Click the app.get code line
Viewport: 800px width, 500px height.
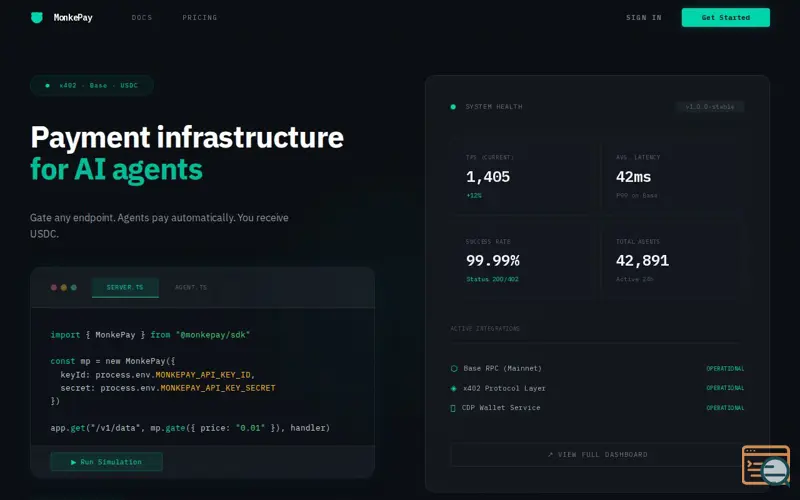[x=190, y=428]
